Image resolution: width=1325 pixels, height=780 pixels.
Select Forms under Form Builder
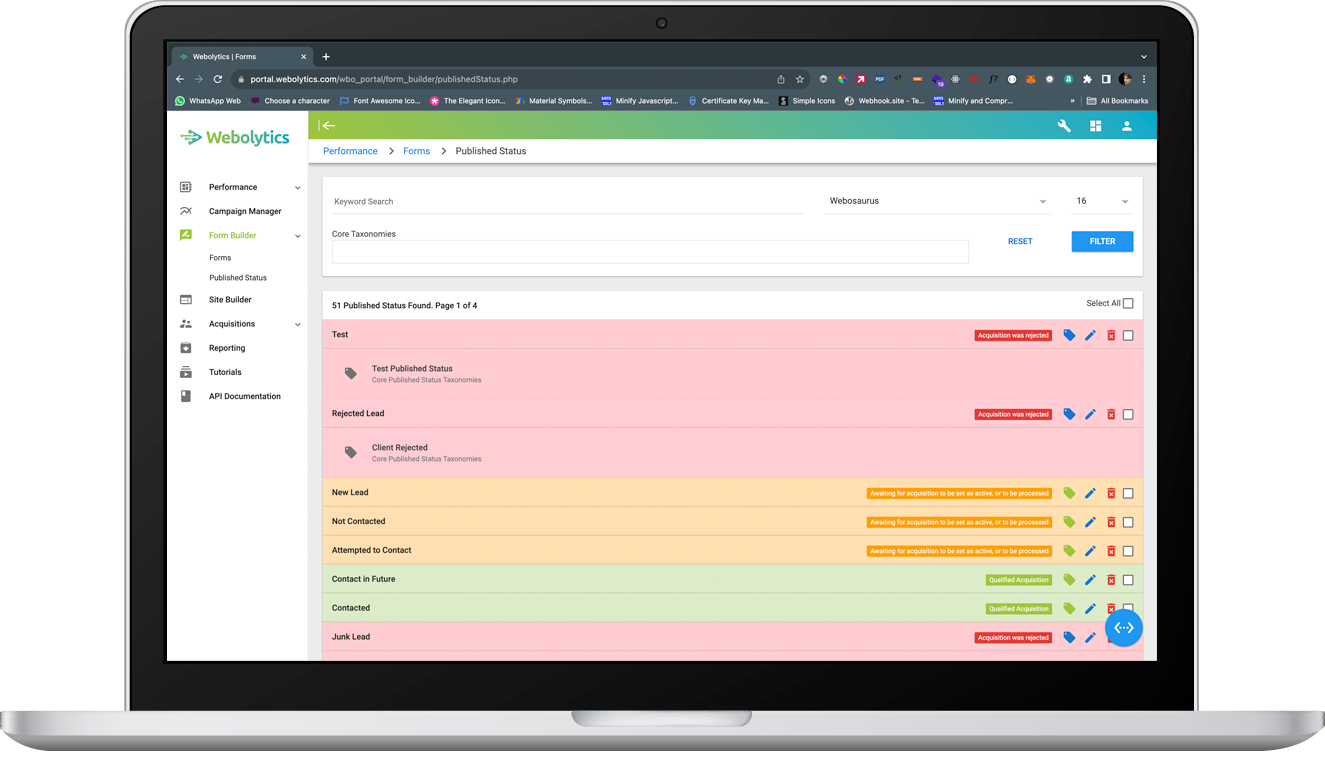click(220, 257)
